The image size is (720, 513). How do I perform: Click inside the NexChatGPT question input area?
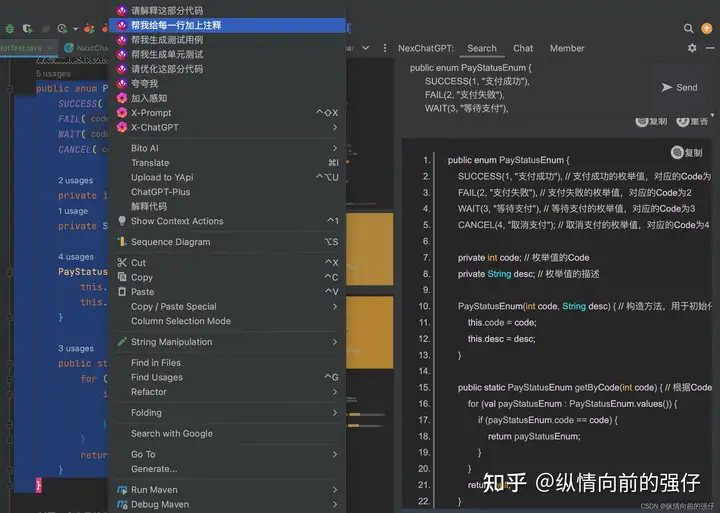click(526, 88)
